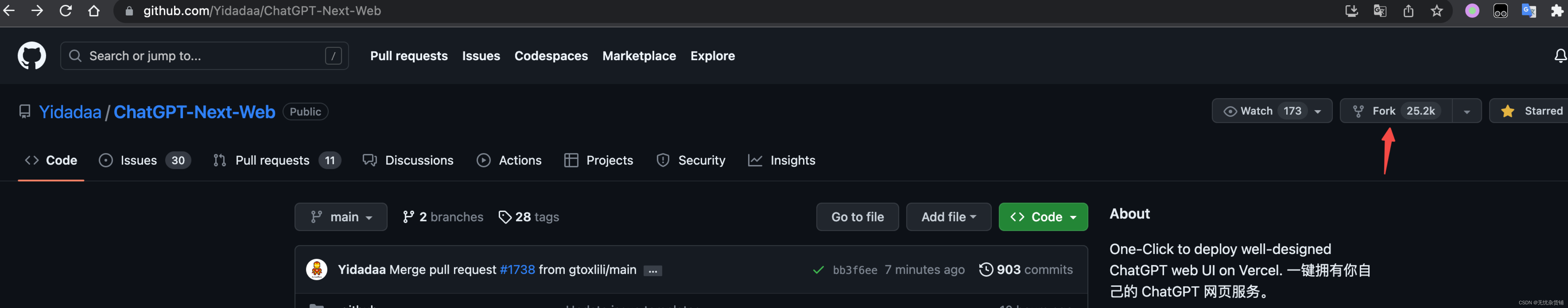Screen dimensions: 1568x308
Task: Click the 7 minutes ago timestamp
Action: point(924,270)
